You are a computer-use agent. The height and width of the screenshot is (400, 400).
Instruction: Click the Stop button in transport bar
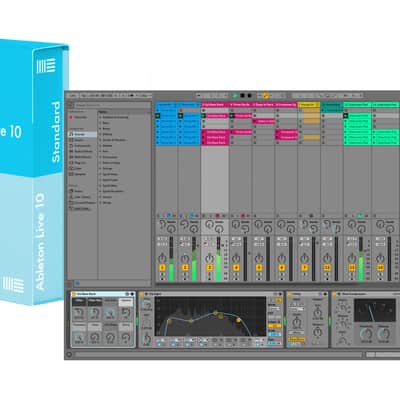242,96
